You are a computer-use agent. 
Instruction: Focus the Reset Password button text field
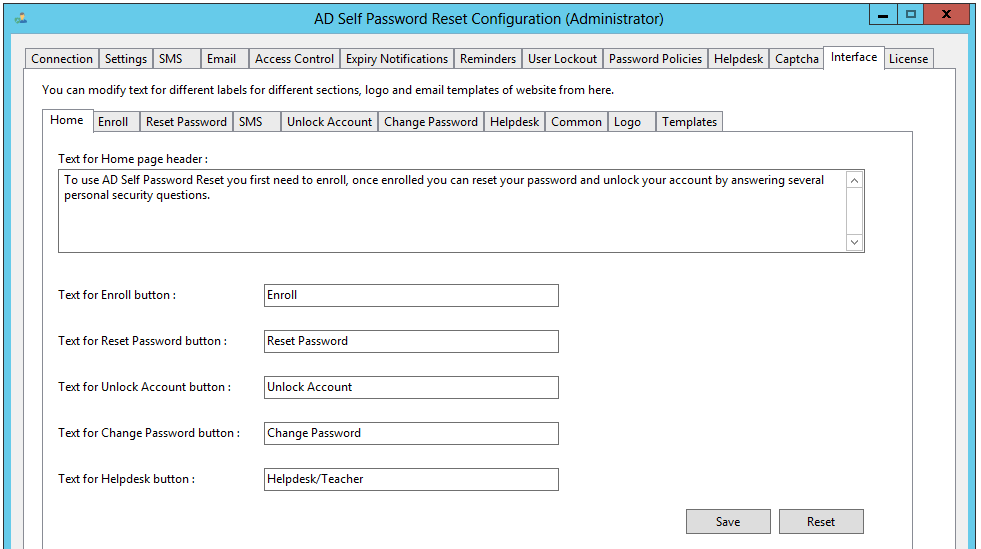point(411,341)
